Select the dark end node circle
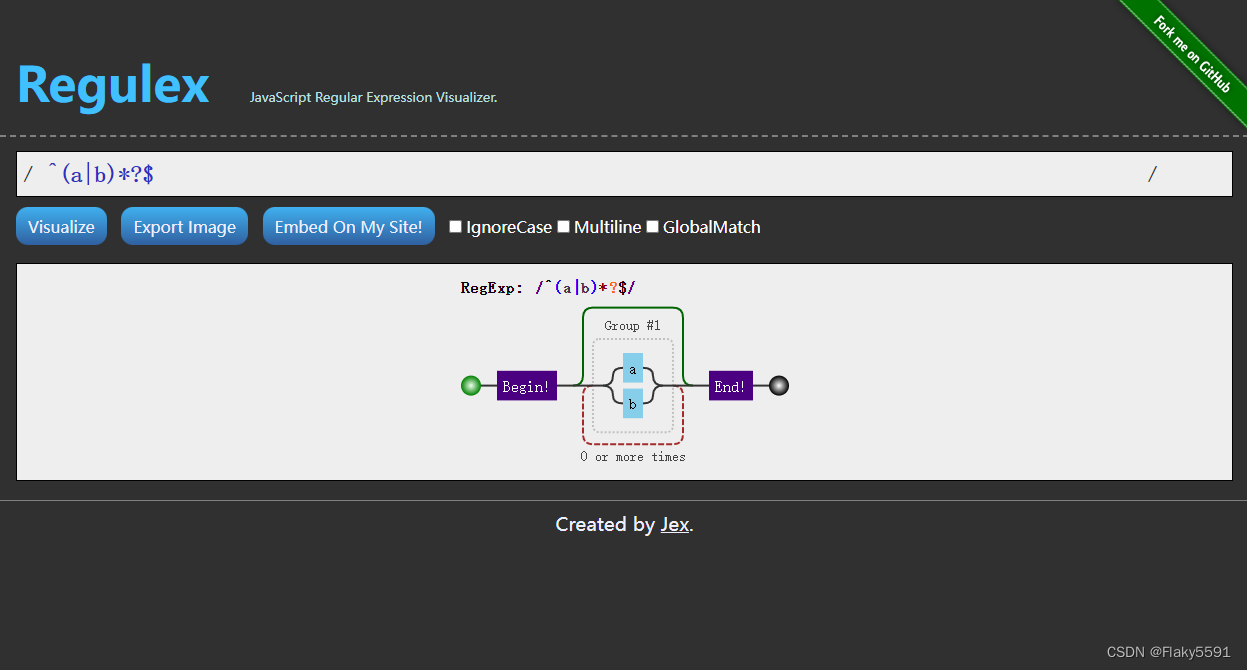Screen dimensions: 1247x670 pyautogui.click(x=779, y=385)
